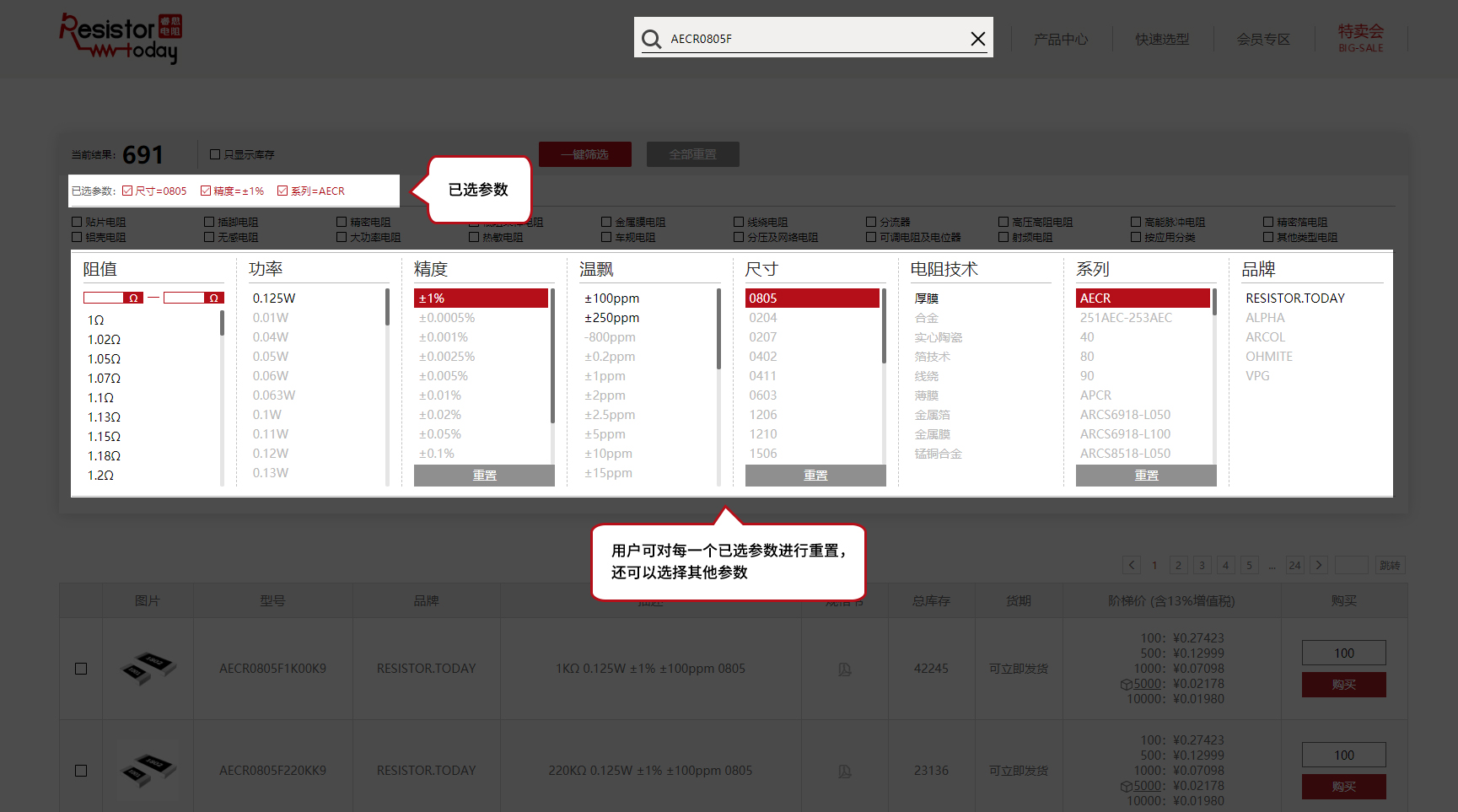Choose 1206 from the 尺寸 list

(x=763, y=415)
